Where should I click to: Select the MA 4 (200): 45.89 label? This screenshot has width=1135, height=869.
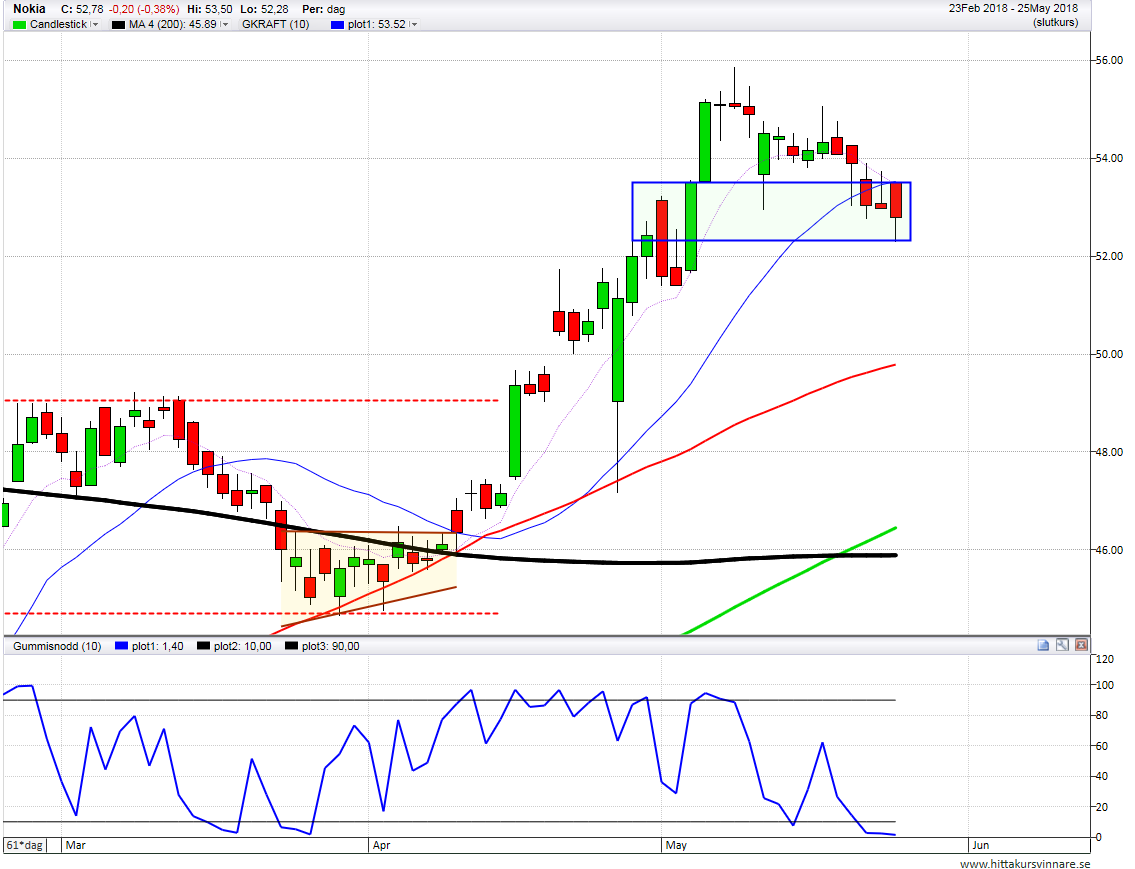click(x=173, y=25)
